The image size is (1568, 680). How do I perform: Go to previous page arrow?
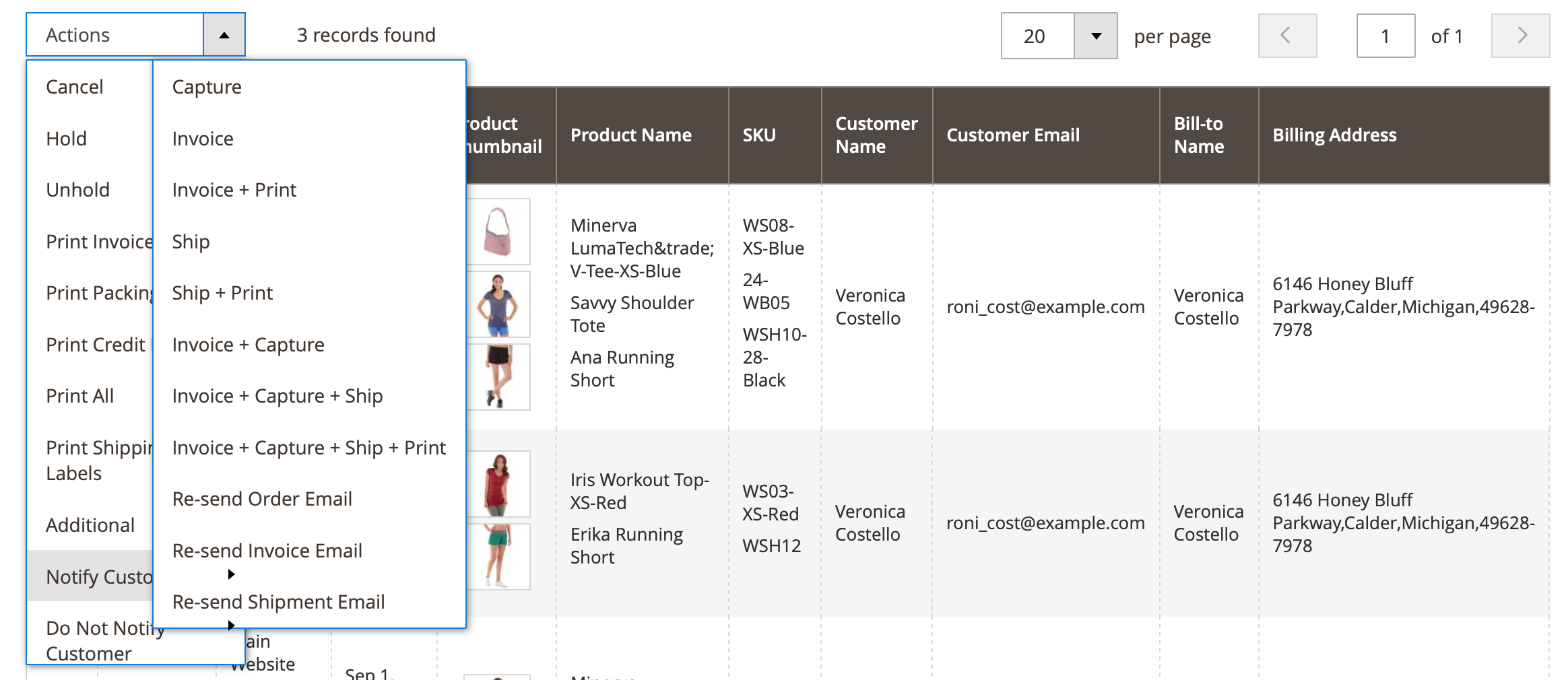(x=1287, y=36)
